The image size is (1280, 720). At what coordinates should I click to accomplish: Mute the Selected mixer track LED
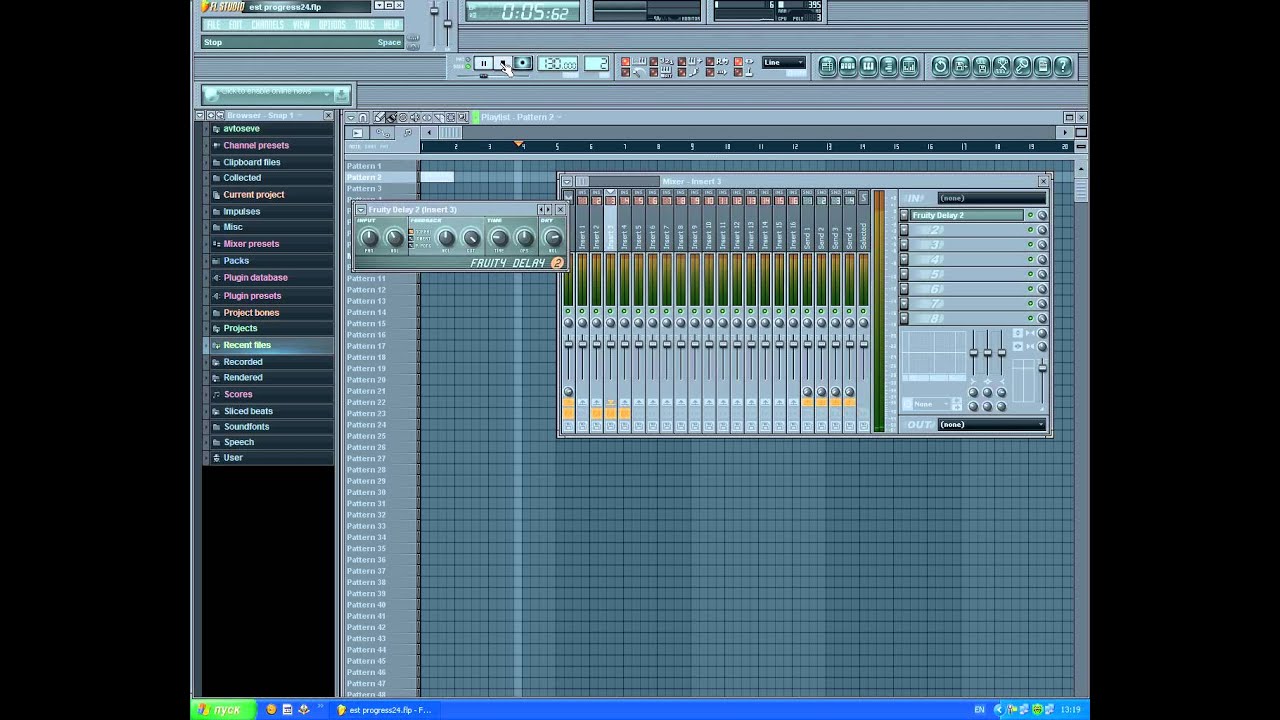click(x=863, y=312)
